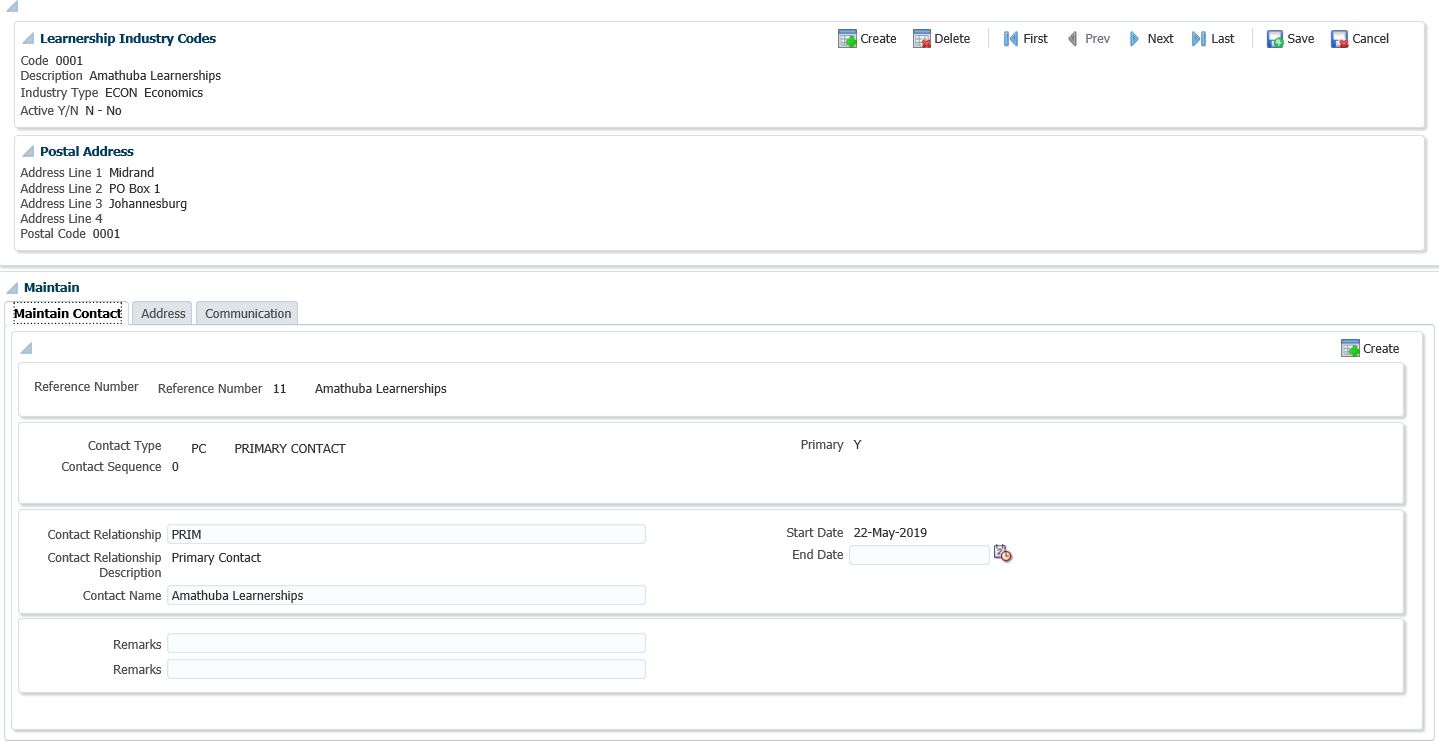Collapse the Maintain section

coord(12,288)
